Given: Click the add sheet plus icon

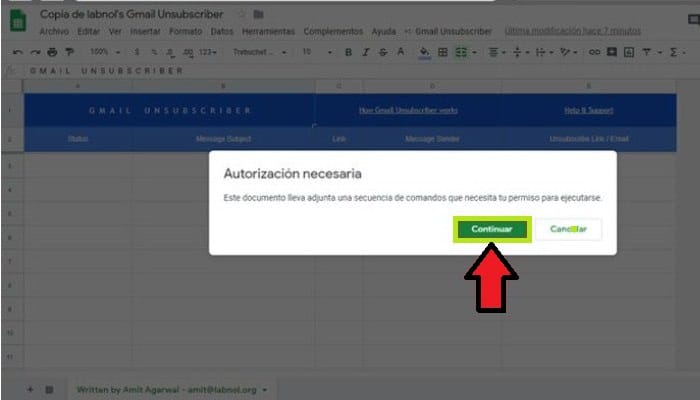Looking at the screenshot, I should point(30,390).
